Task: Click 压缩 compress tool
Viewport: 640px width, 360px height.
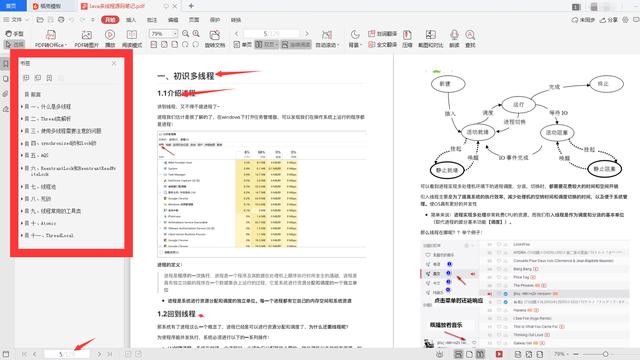Action: pos(407,39)
